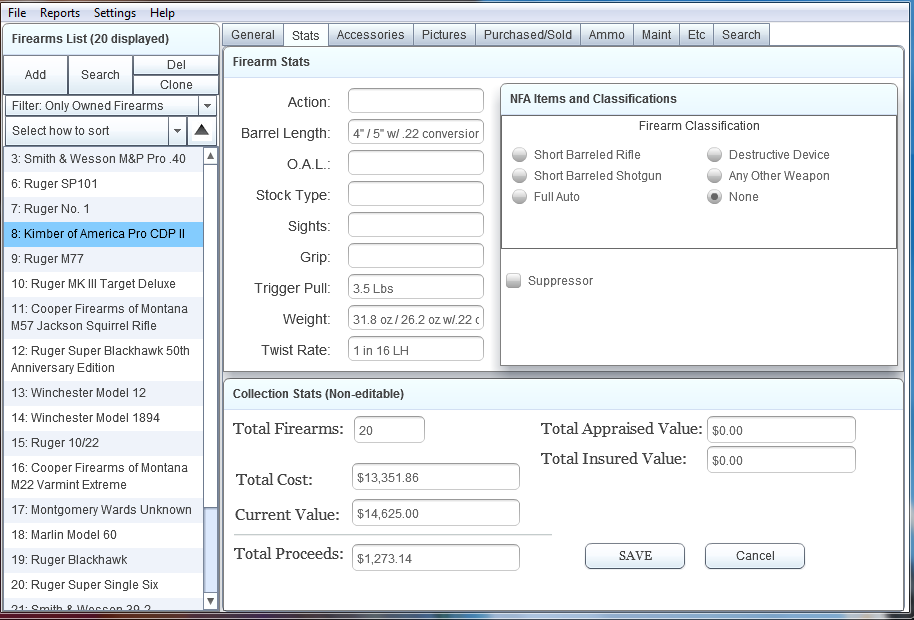Select 16: Cooper Firearms M22 Varmint Extreme
Screen dimensions: 914x620
point(104,476)
